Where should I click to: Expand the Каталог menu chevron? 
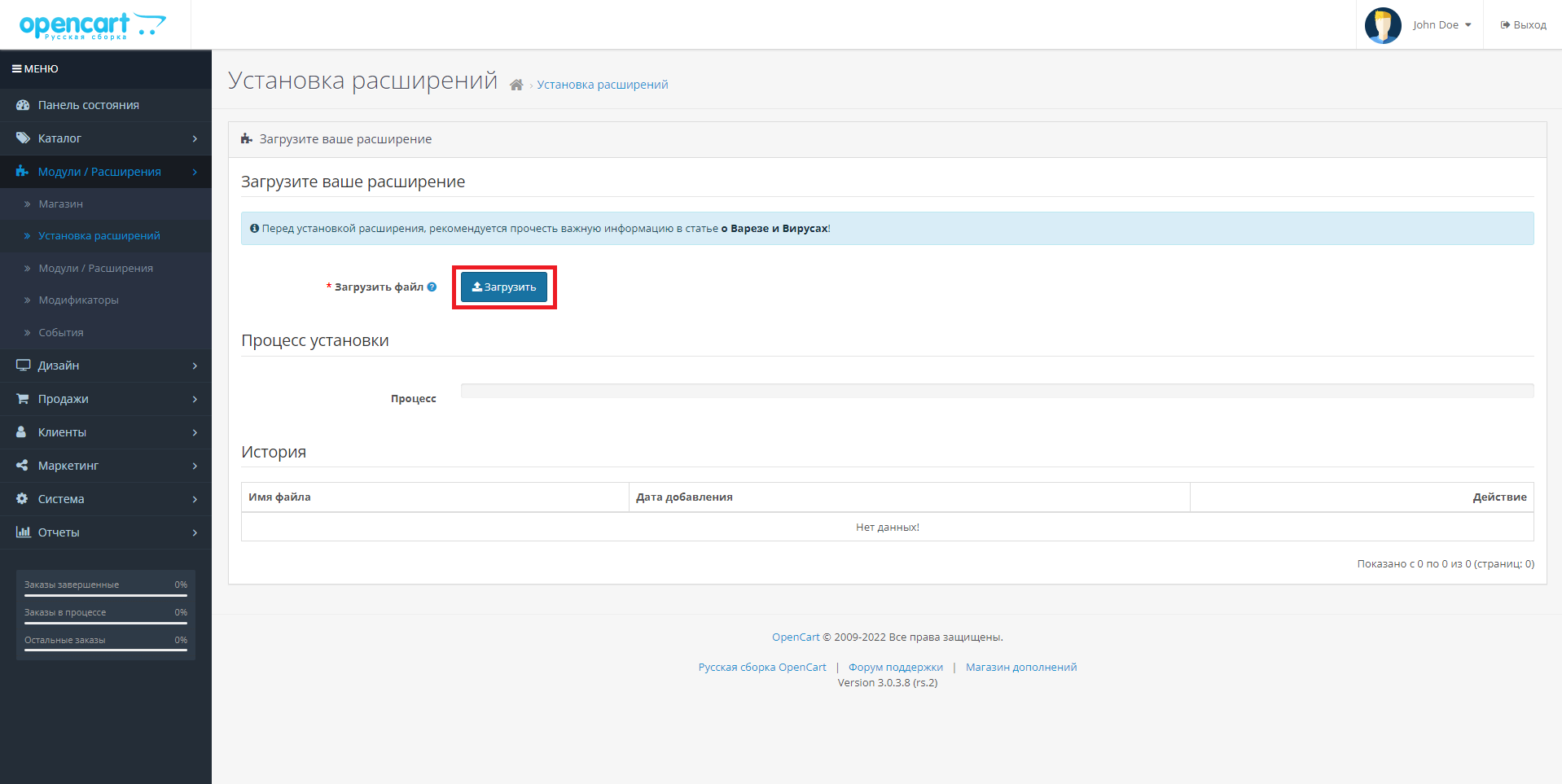[195, 138]
